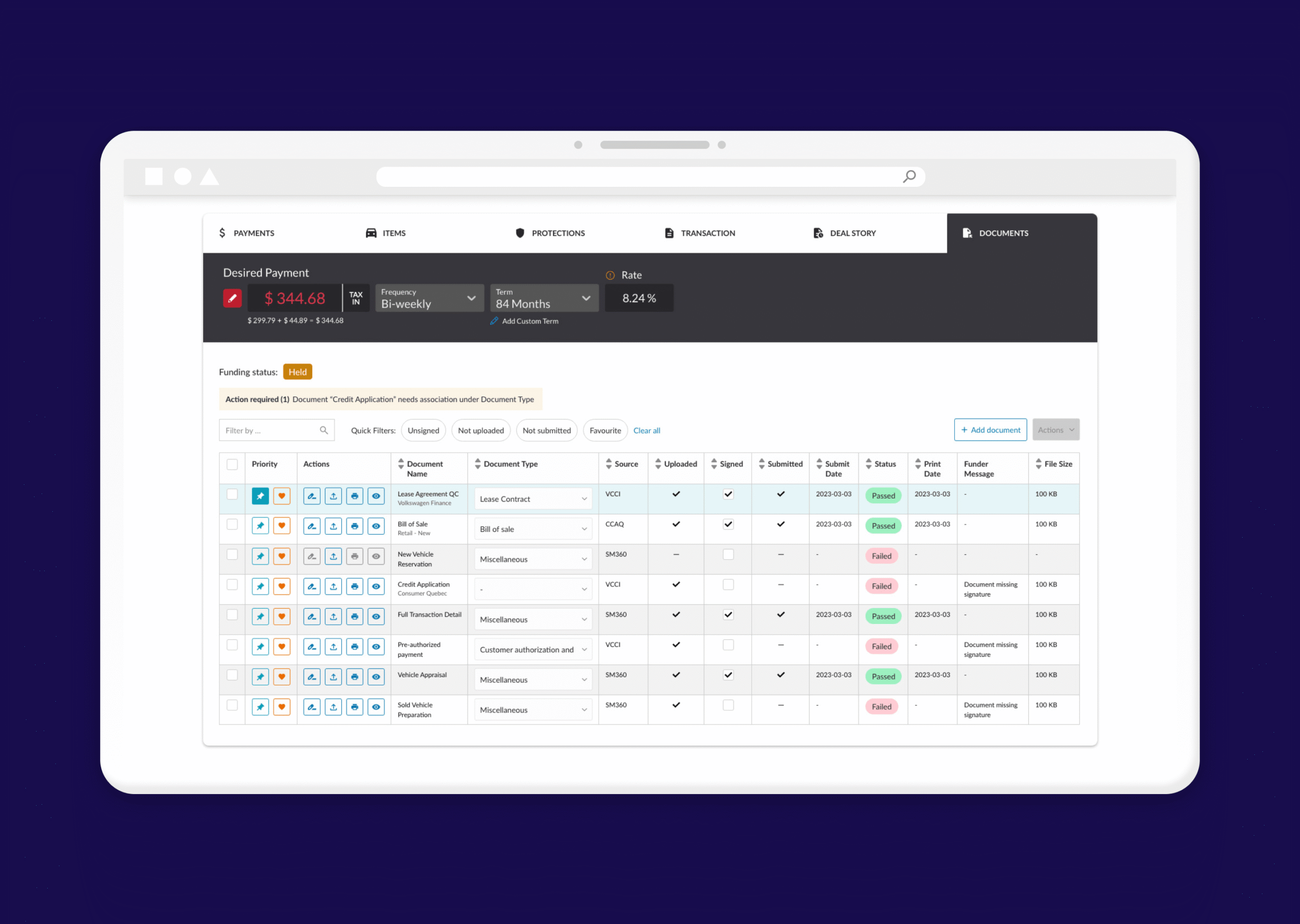Check the Signed checkbox for Credit Application
The height and width of the screenshot is (924, 1300).
pos(728,585)
